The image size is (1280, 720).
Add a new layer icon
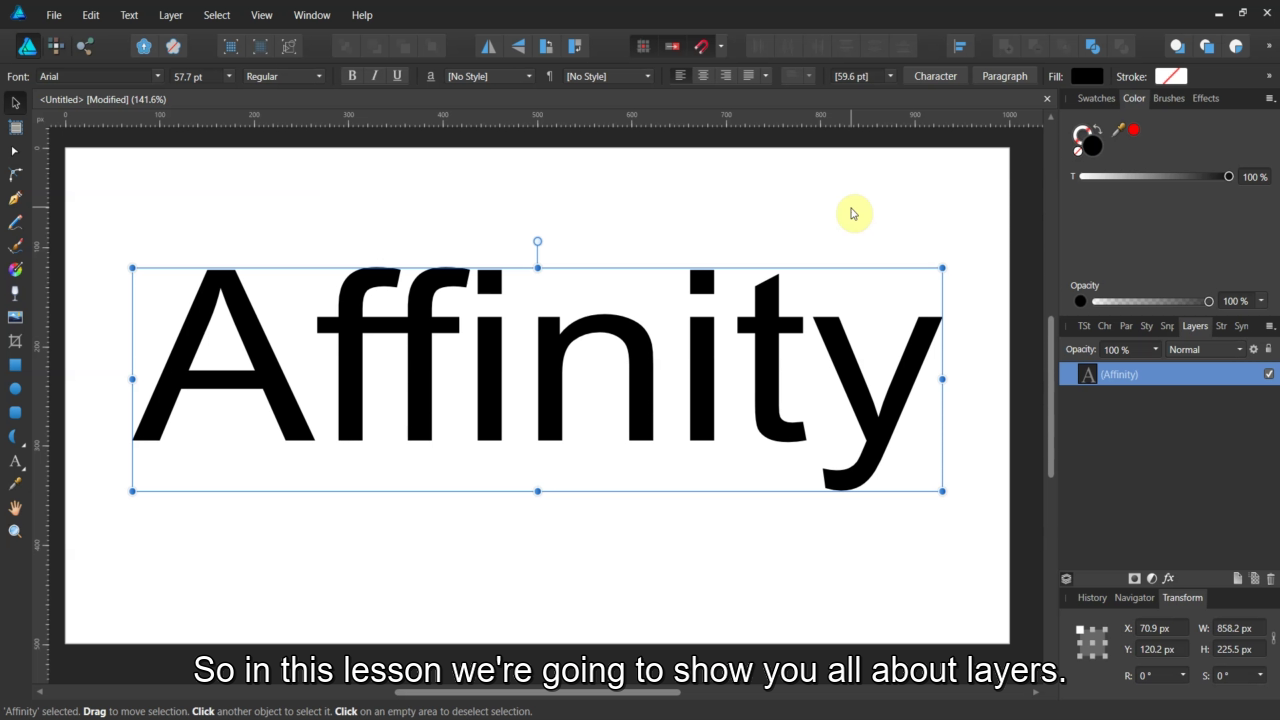1237,578
